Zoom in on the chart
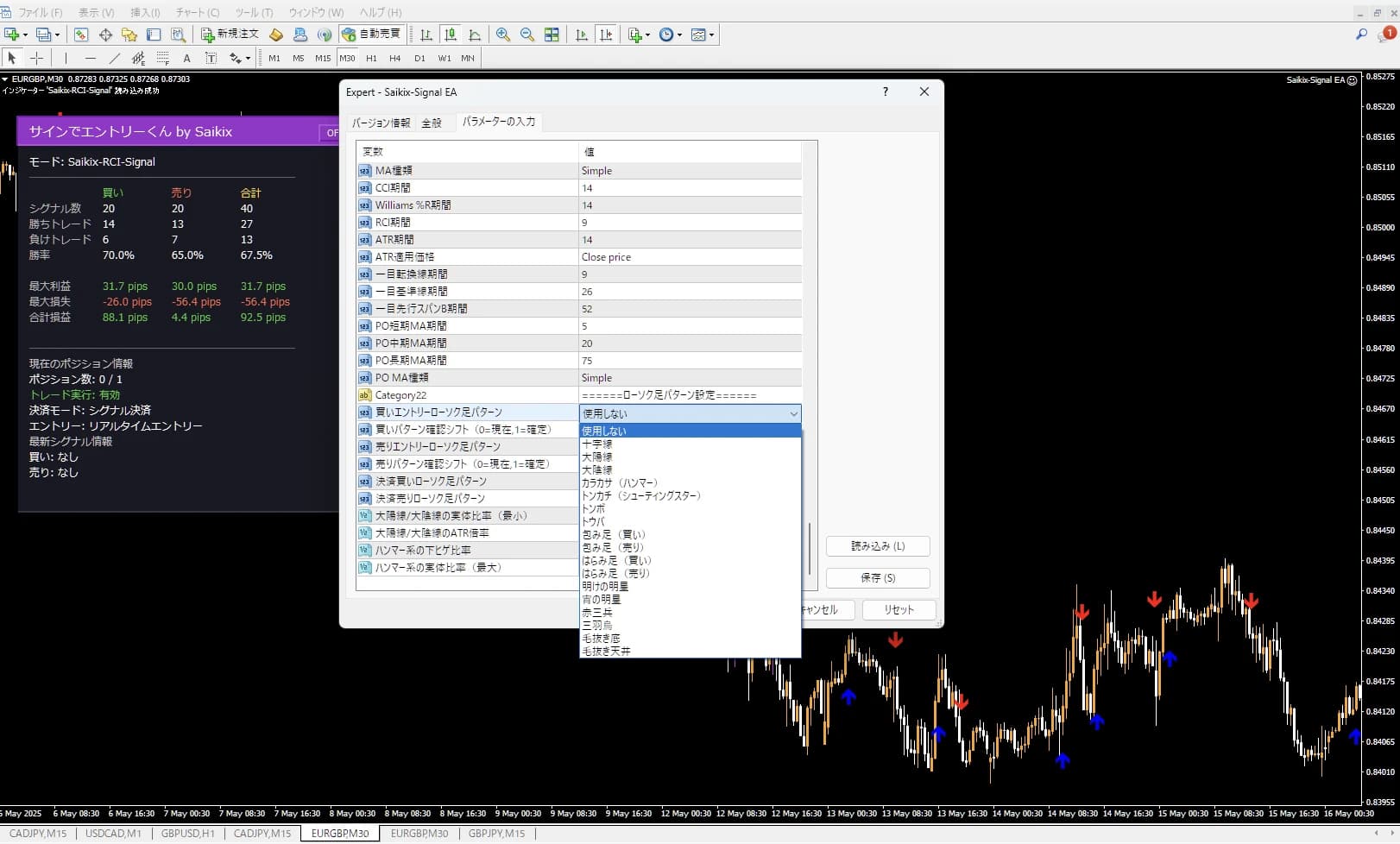This screenshot has width=1400, height=844. pos(503,35)
